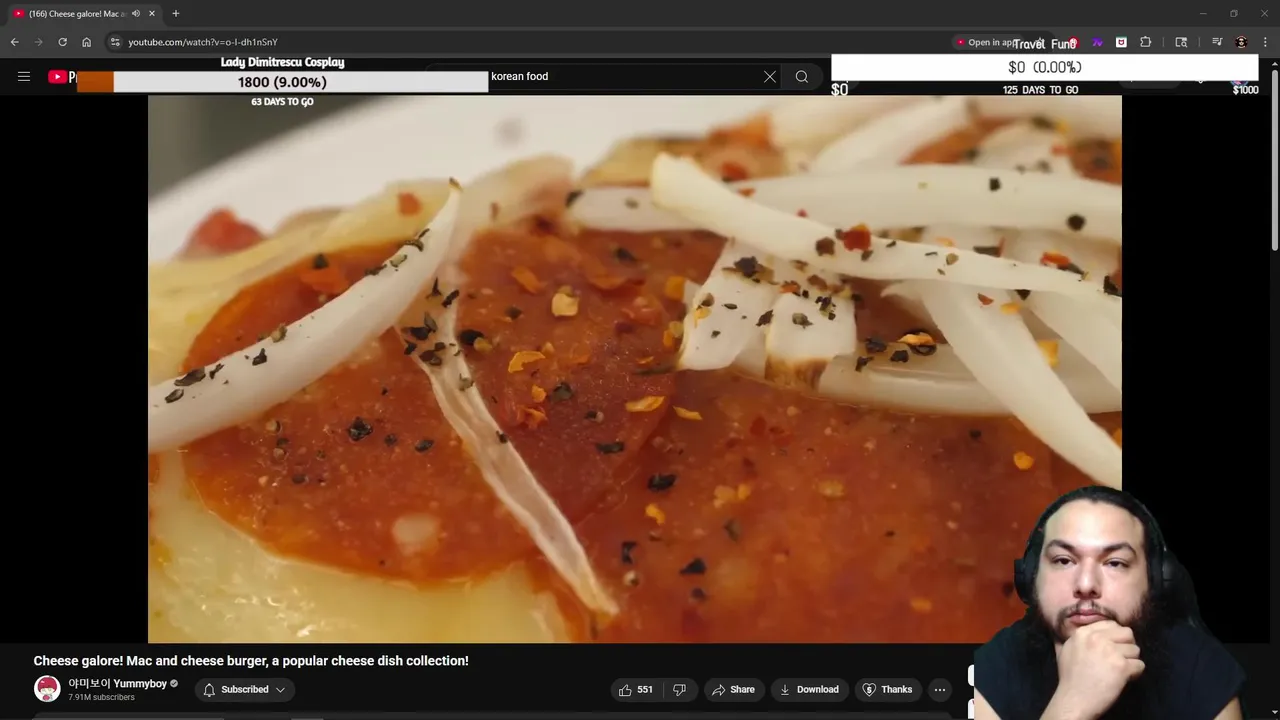
Task: Open the media controls icon
Action: 1217,42
